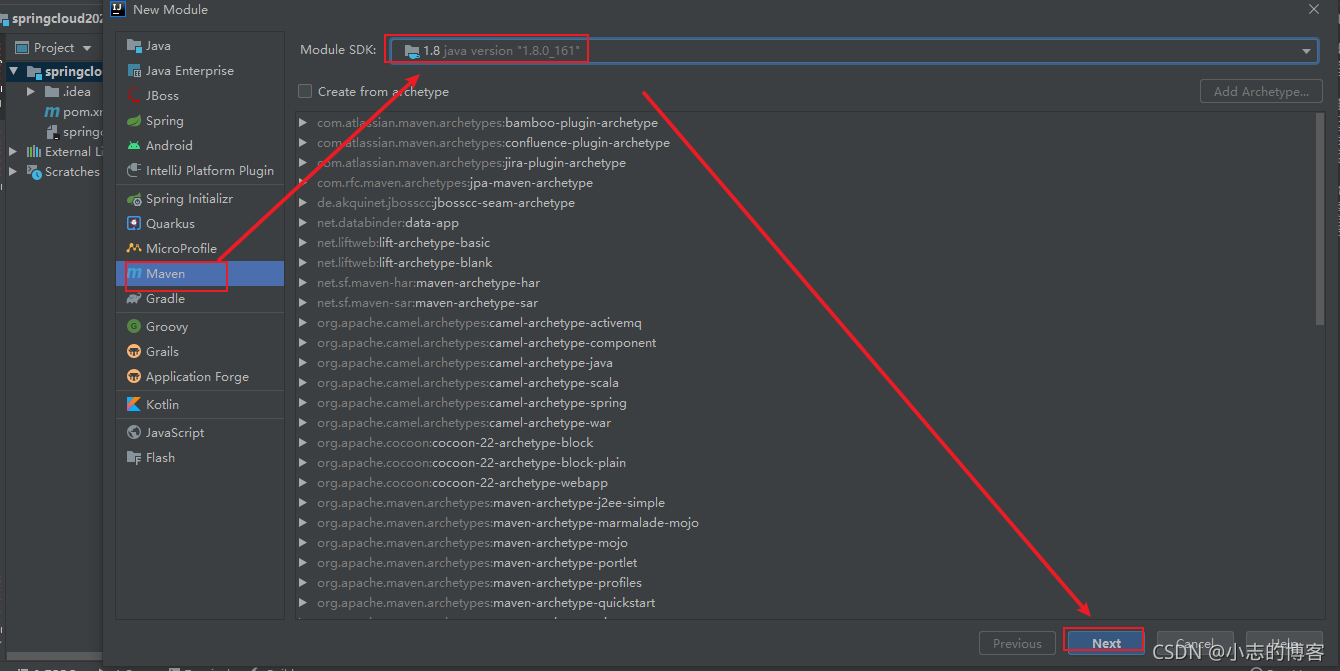This screenshot has width=1340, height=671.
Task: Select the Android robot icon
Action: pyautogui.click(x=134, y=146)
